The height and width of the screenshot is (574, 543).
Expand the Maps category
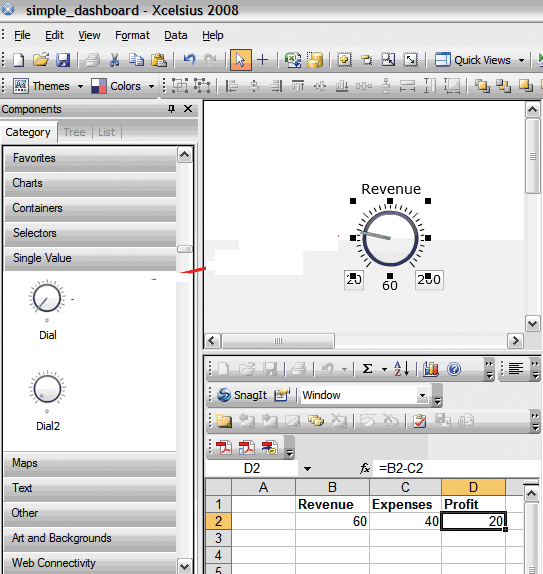[x=90, y=464]
